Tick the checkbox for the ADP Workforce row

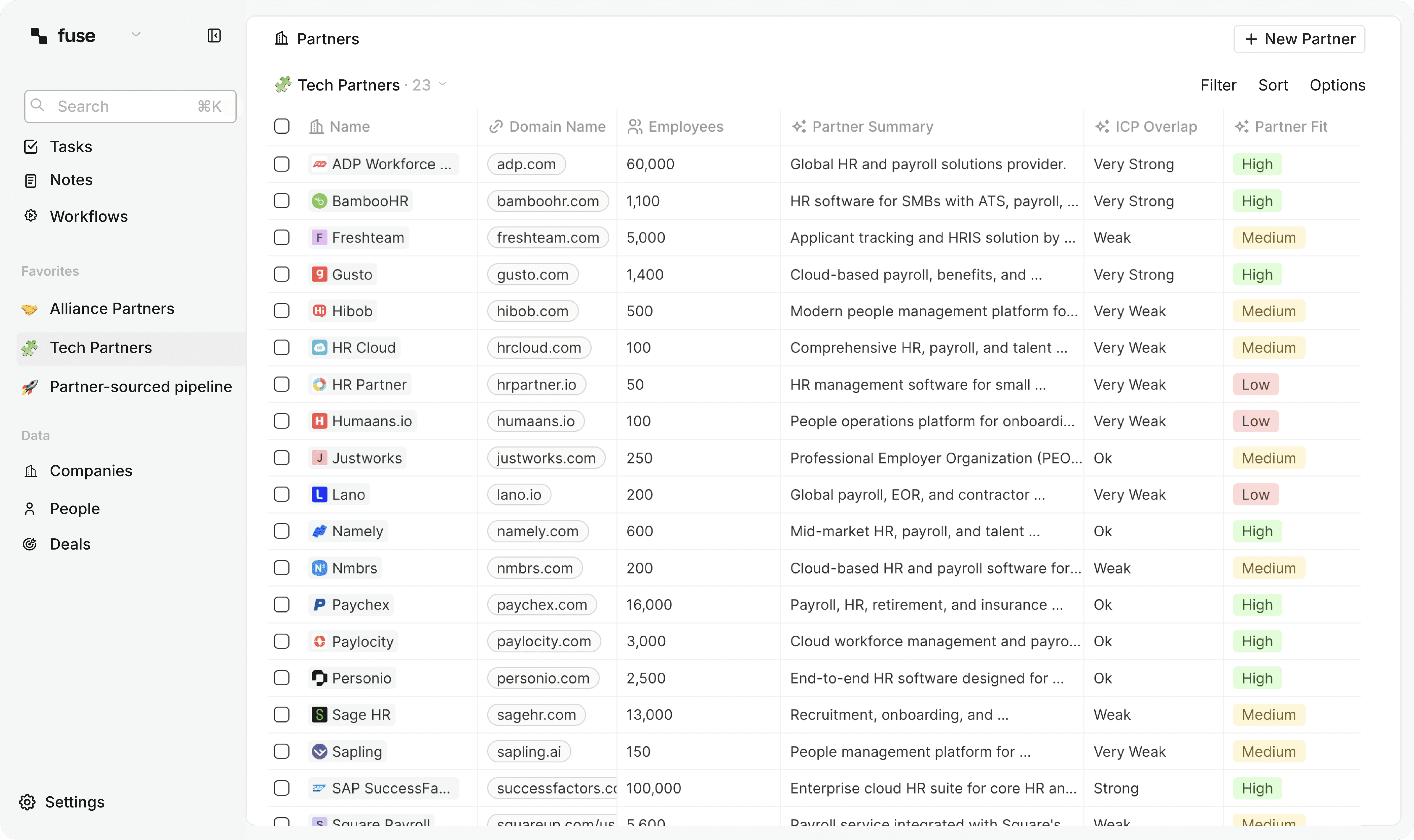tap(281, 164)
